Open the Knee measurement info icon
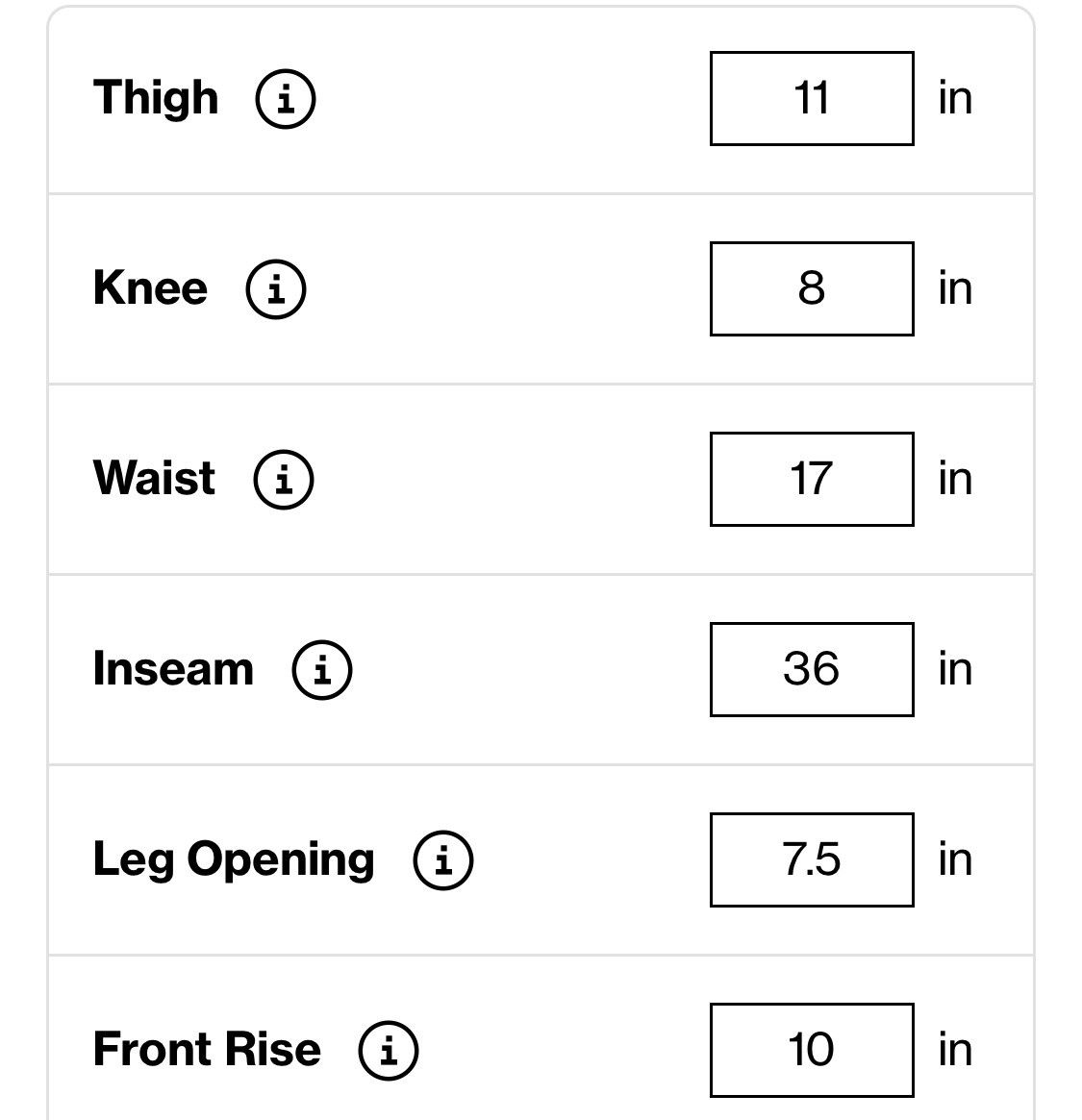This screenshot has height=1120, width=1082. point(276,289)
